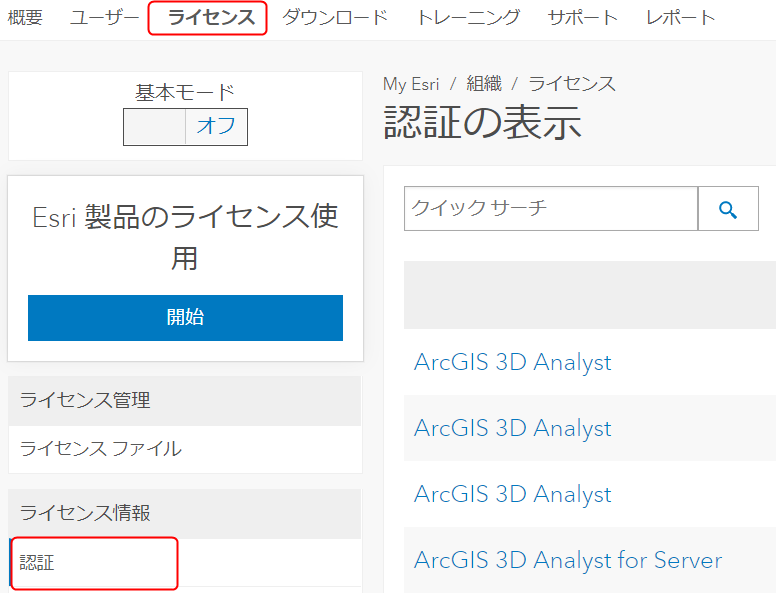Image resolution: width=776 pixels, height=593 pixels.
Task: Click the My Esri breadcrumb link
Action: 411,84
